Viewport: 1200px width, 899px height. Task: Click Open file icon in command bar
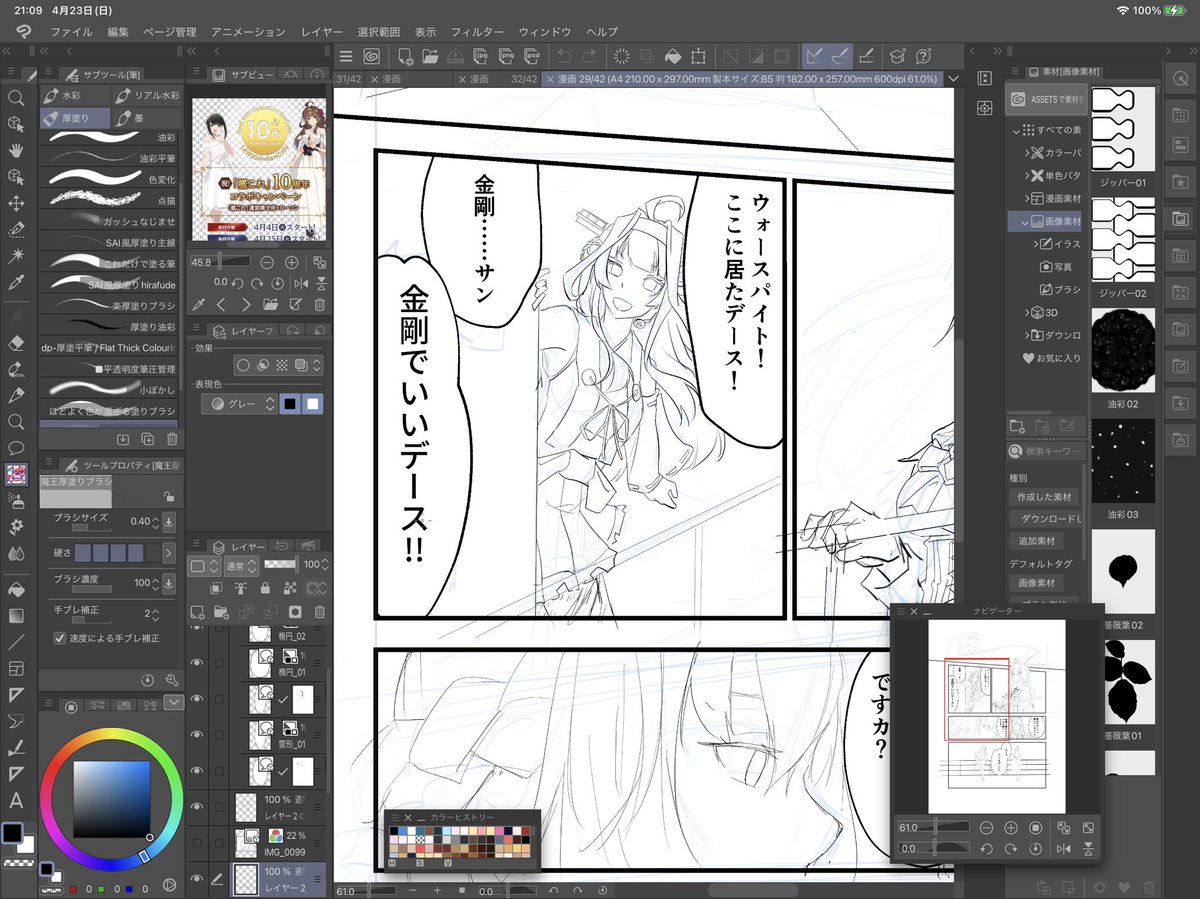pyautogui.click(x=431, y=56)
